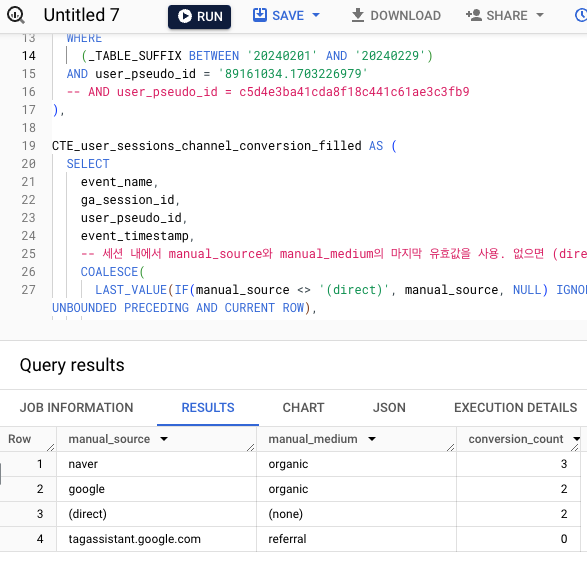The height and width of the screenshot is (561, 587).
Task: Click the share person-add icon
Action: [x=474, y=15]
